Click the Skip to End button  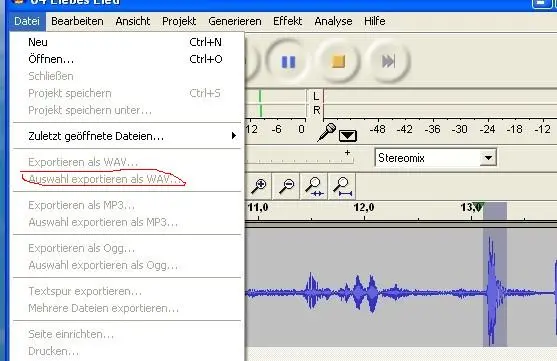pos(388,62)
